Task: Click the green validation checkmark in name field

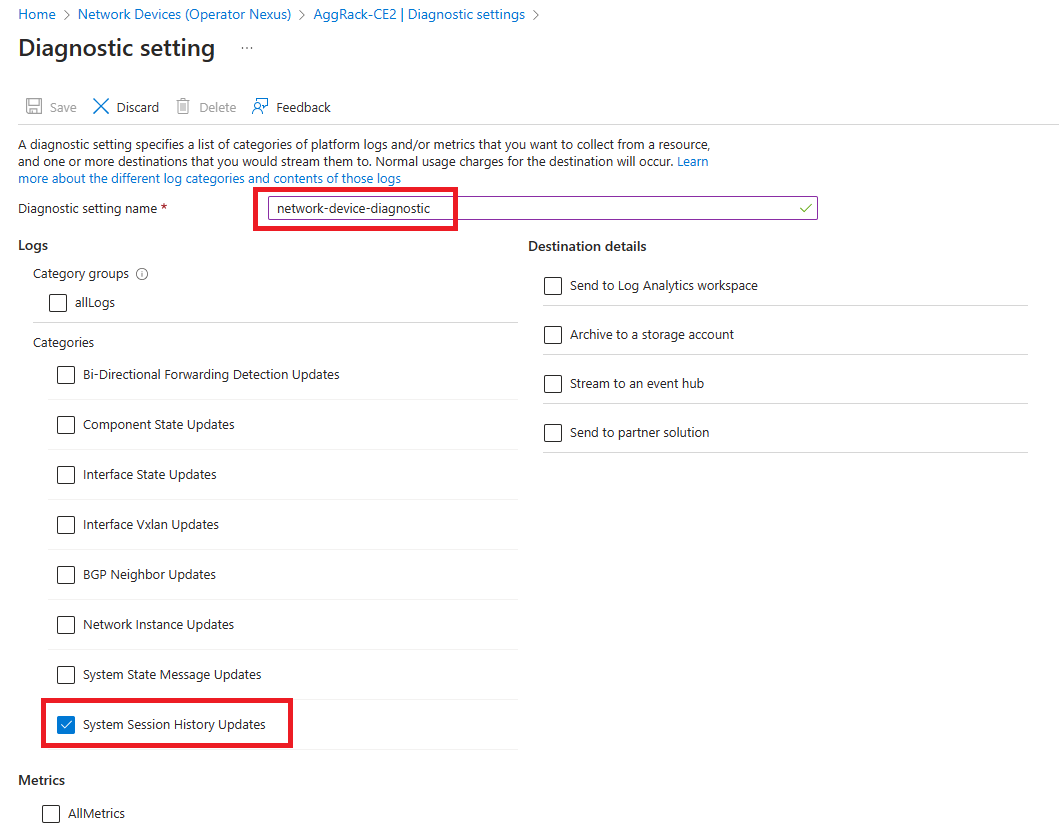Action: pyautogui.click(x=806, y=208)
